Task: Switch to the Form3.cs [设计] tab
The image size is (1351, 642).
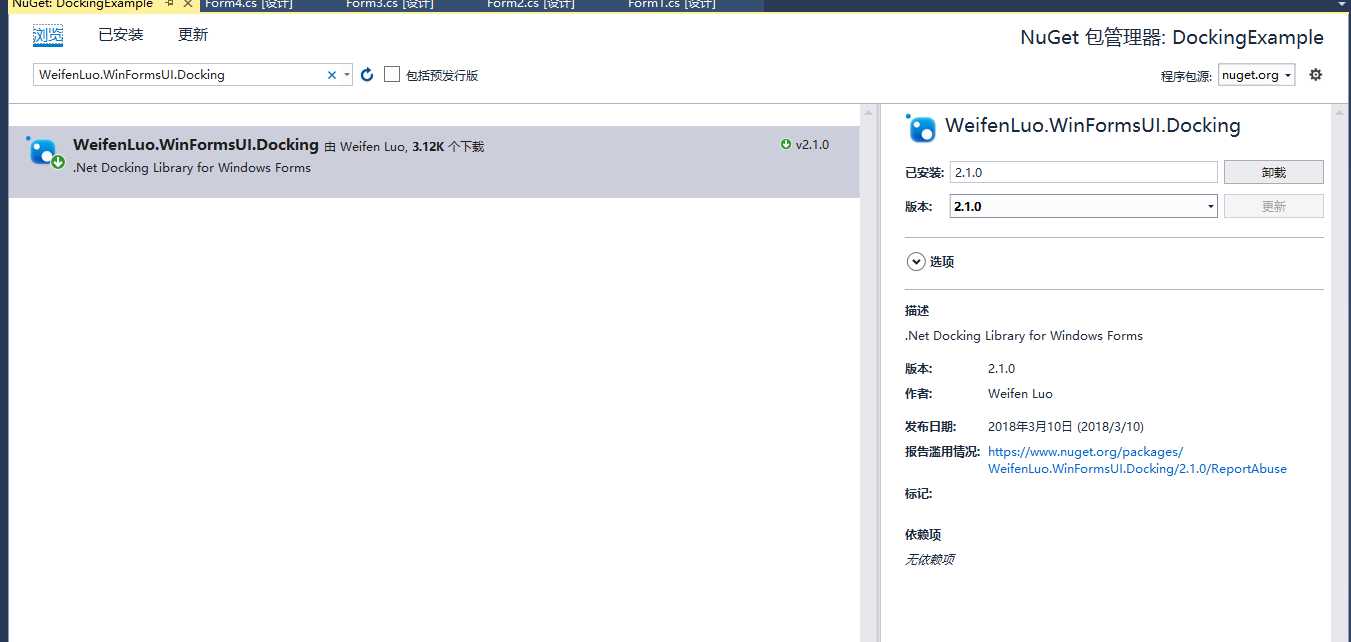Action: (390, 4)
